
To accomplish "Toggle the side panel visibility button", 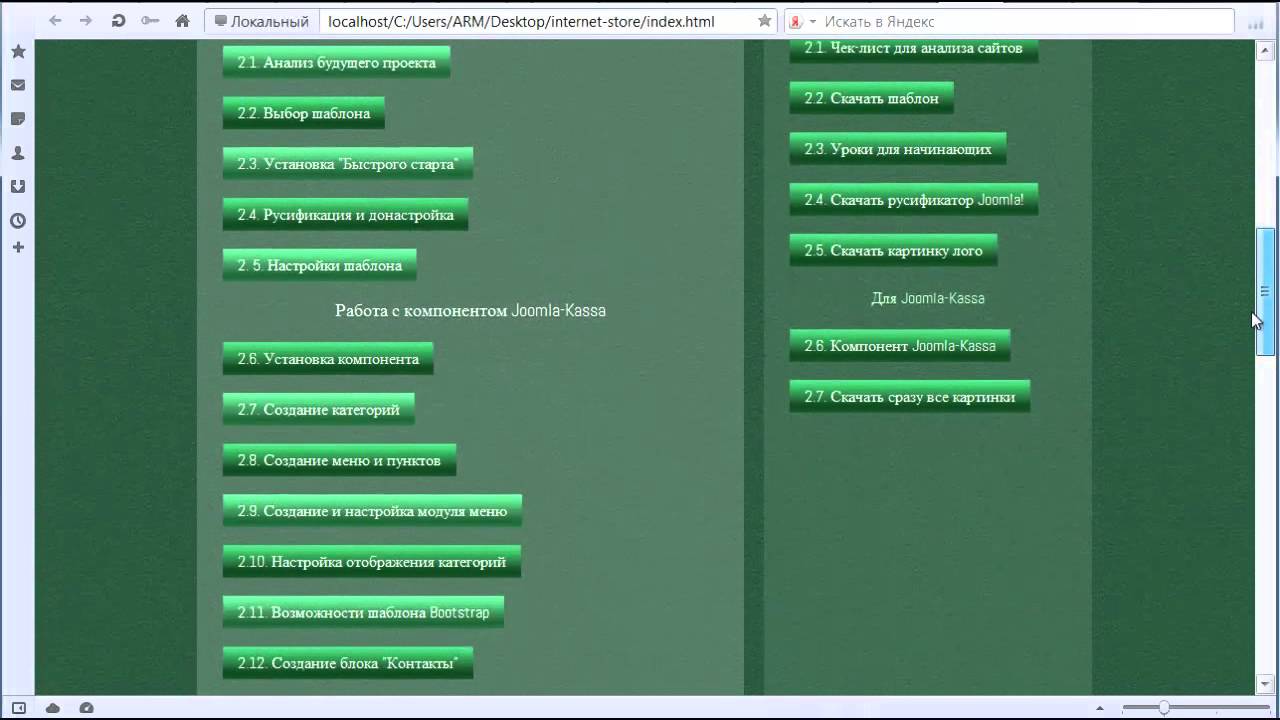I will (18, 708).
